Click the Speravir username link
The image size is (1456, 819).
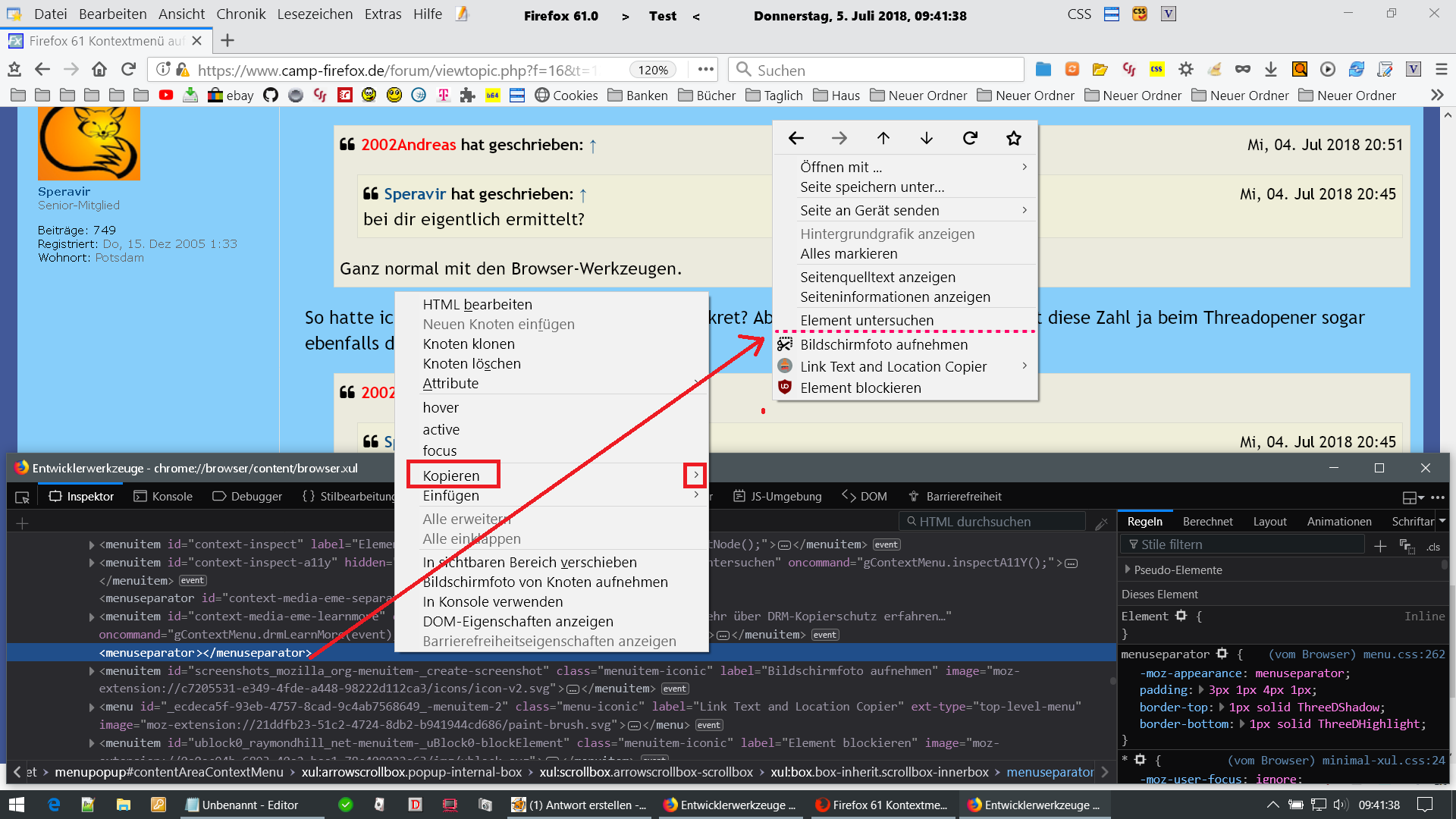coord(64,192)
